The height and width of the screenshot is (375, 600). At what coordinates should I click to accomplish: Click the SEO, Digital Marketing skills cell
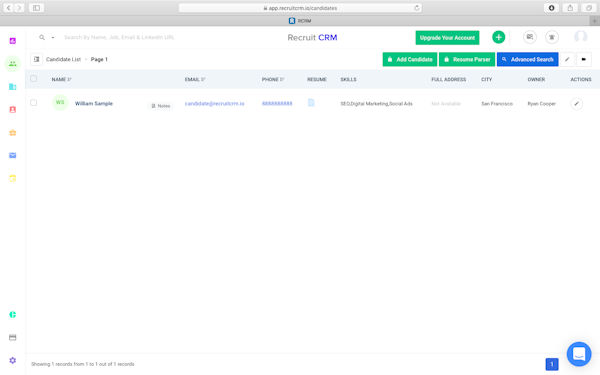[x=377, y=104]
